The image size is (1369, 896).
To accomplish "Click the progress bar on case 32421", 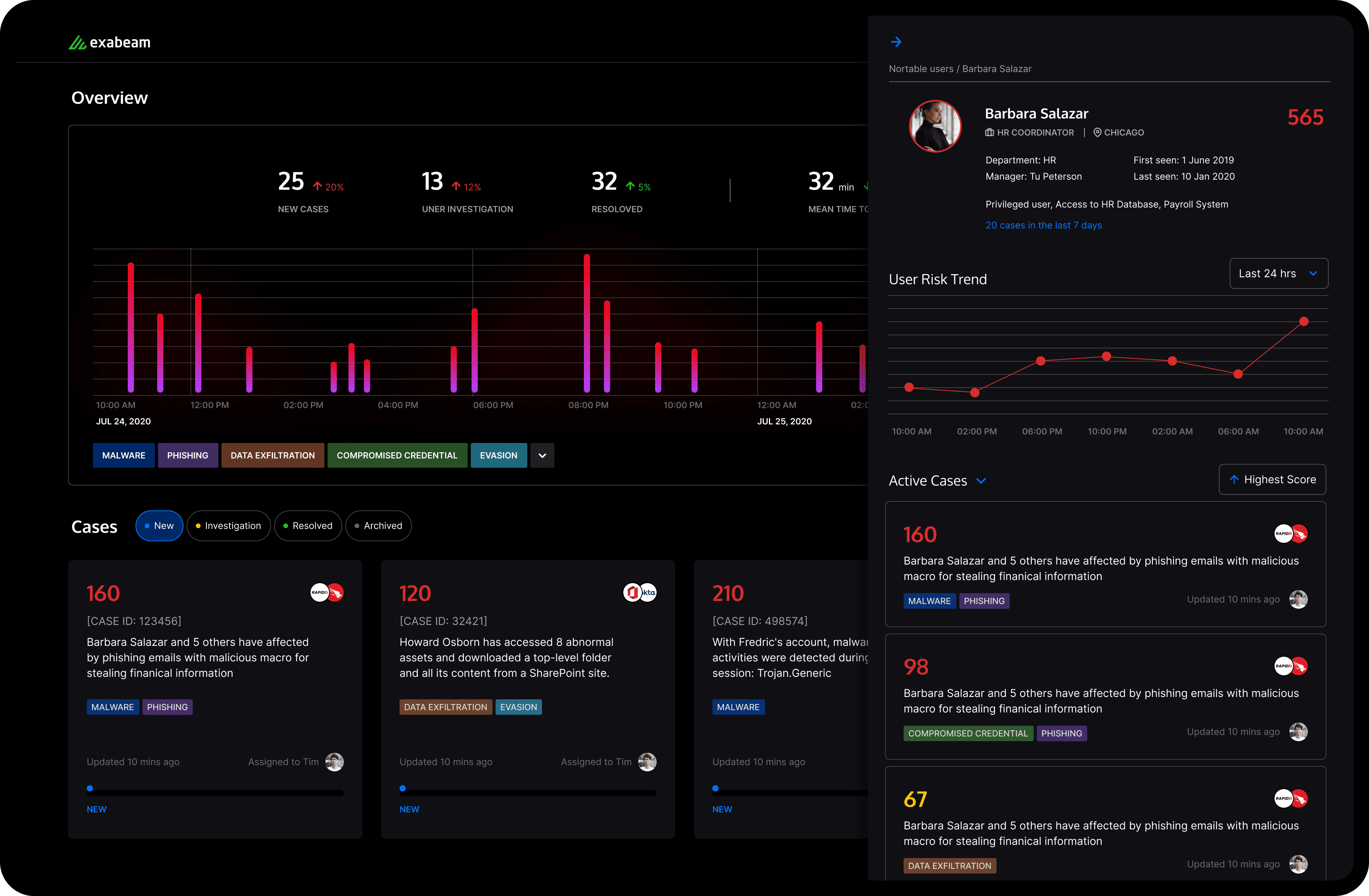I will point(527,792).
